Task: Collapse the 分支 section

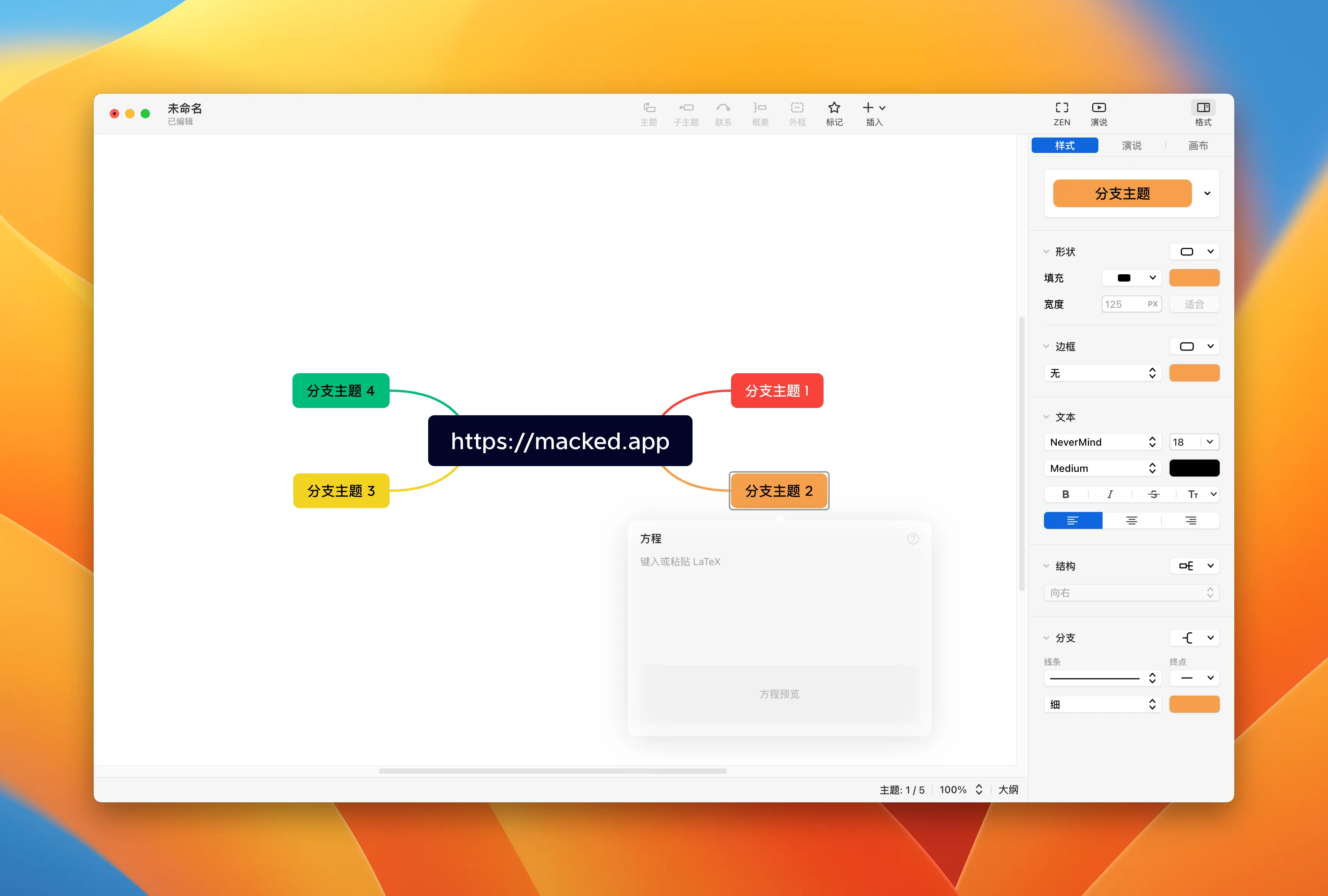Action: point(1046,638)
